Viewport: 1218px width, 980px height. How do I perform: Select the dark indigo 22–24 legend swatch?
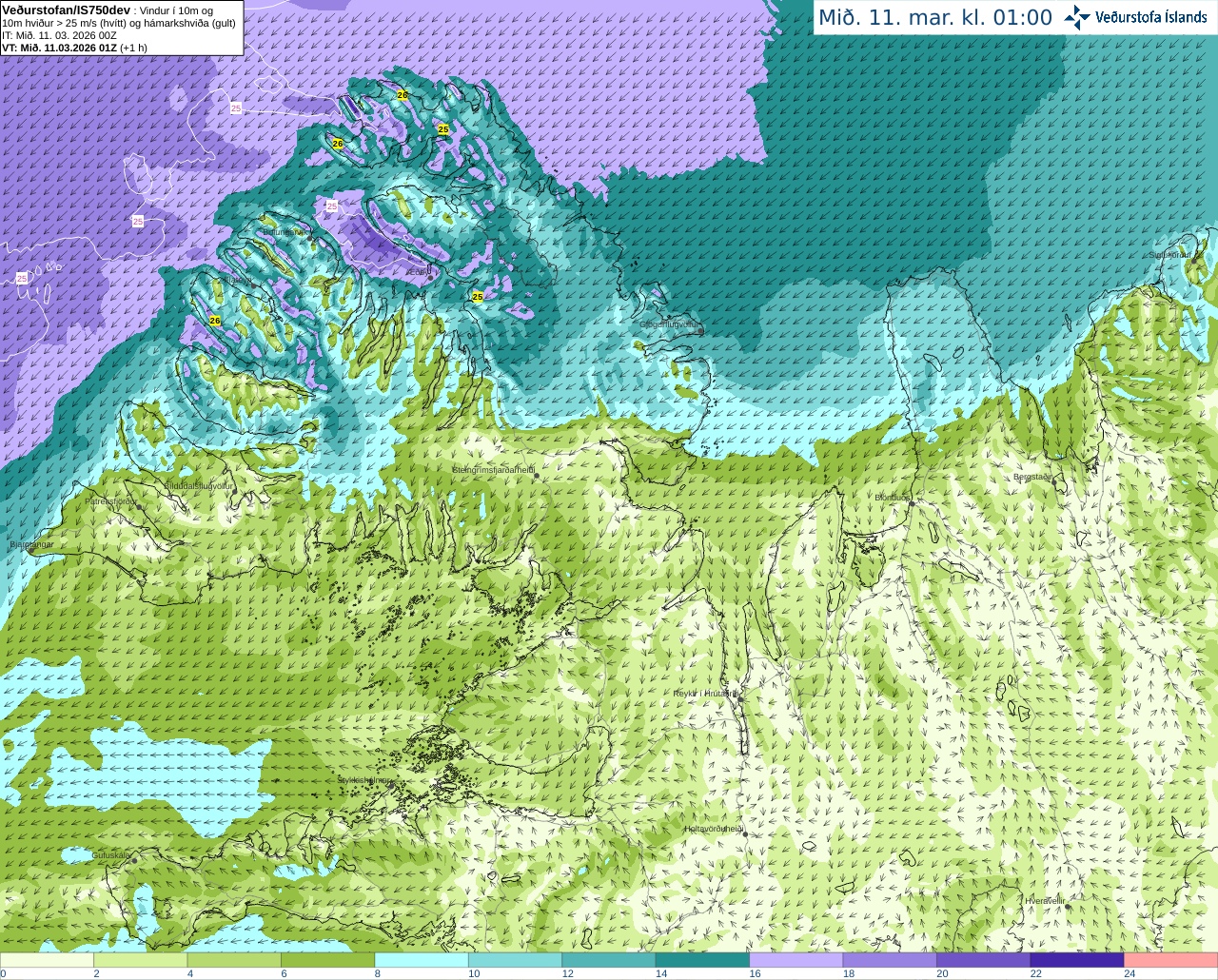pos(1077,960)
